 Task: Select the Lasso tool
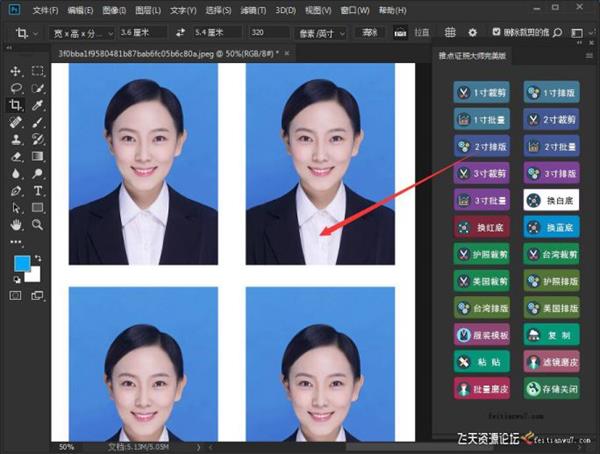click(15, 88)
